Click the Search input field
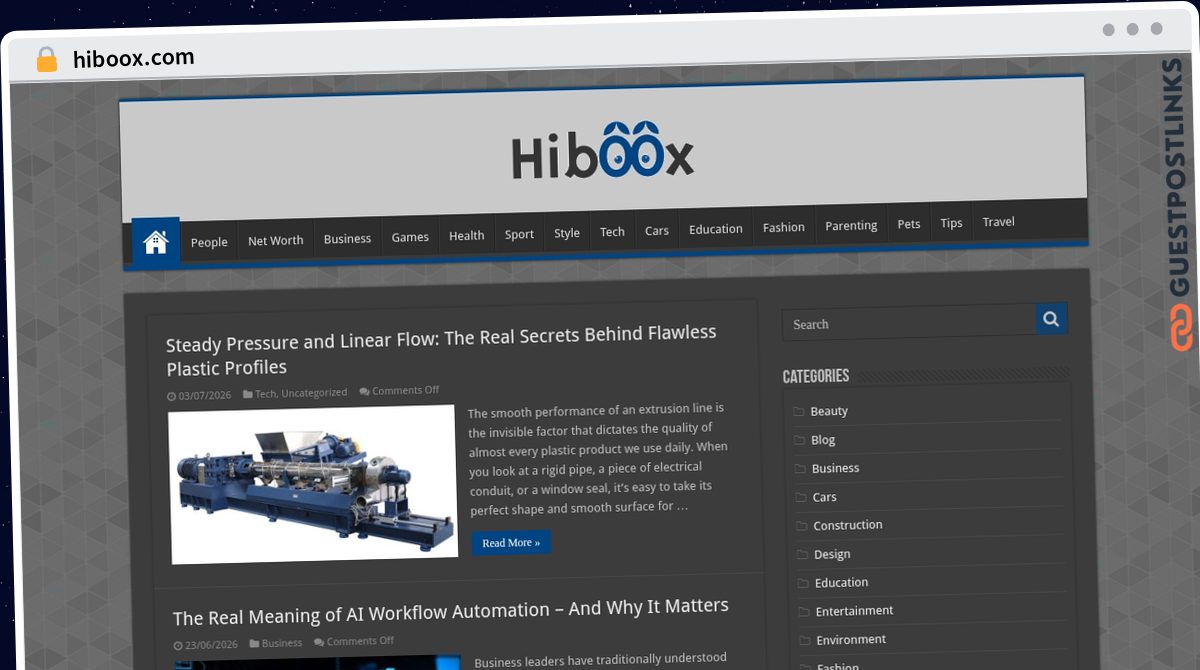The width and height of the screenshot is (1200, 670). tap(909, 323)
